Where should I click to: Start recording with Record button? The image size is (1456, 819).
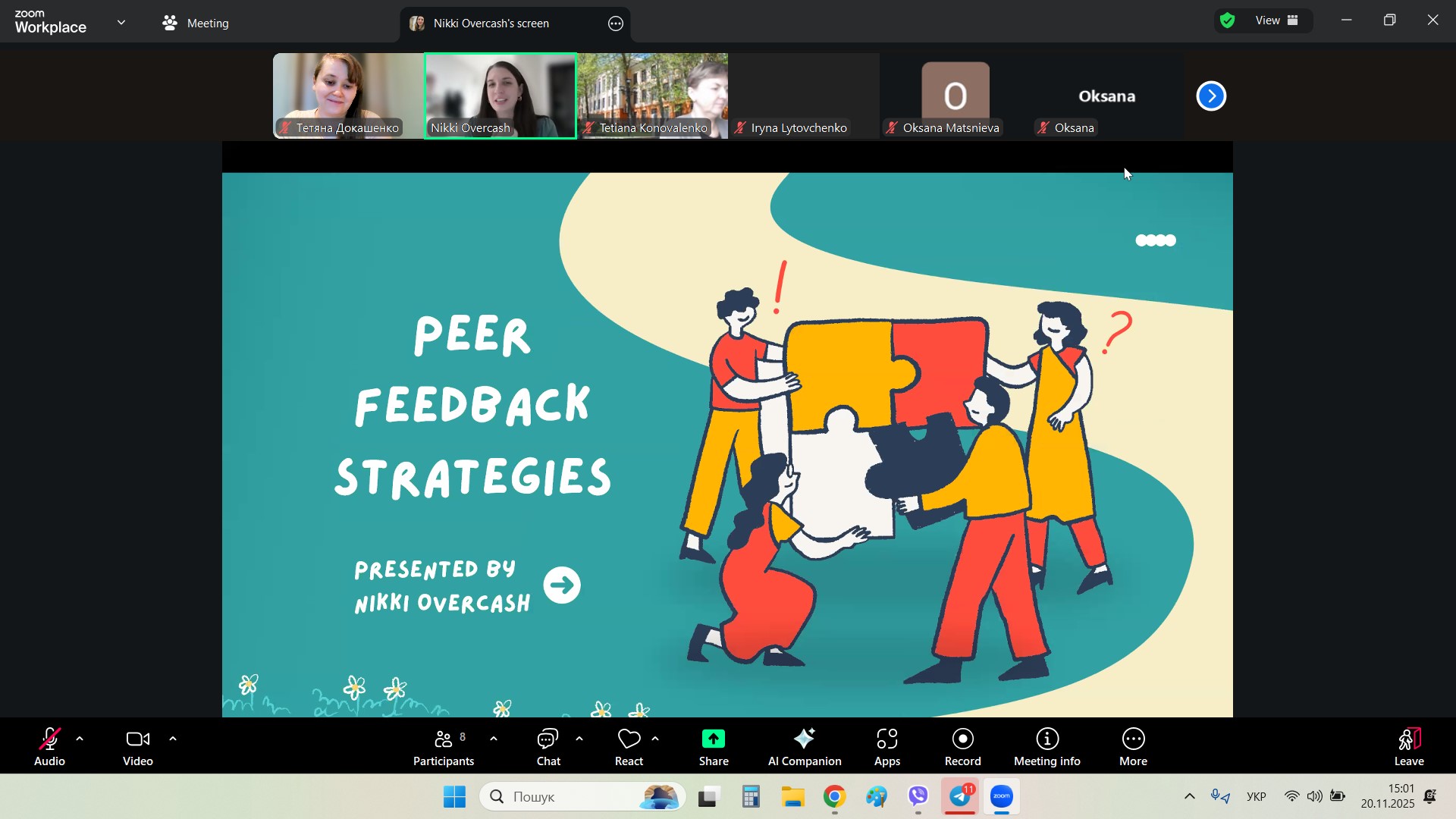962,748
